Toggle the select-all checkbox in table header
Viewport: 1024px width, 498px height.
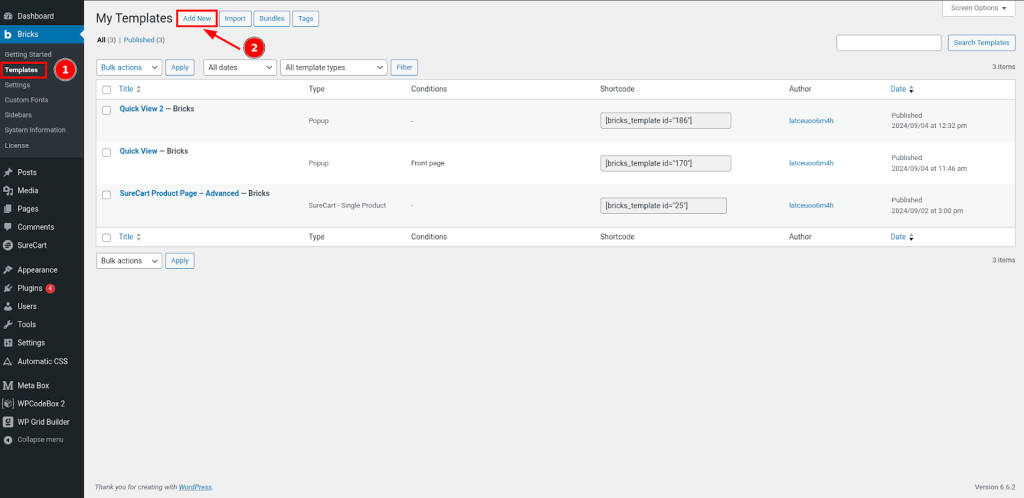pos(107,89)
